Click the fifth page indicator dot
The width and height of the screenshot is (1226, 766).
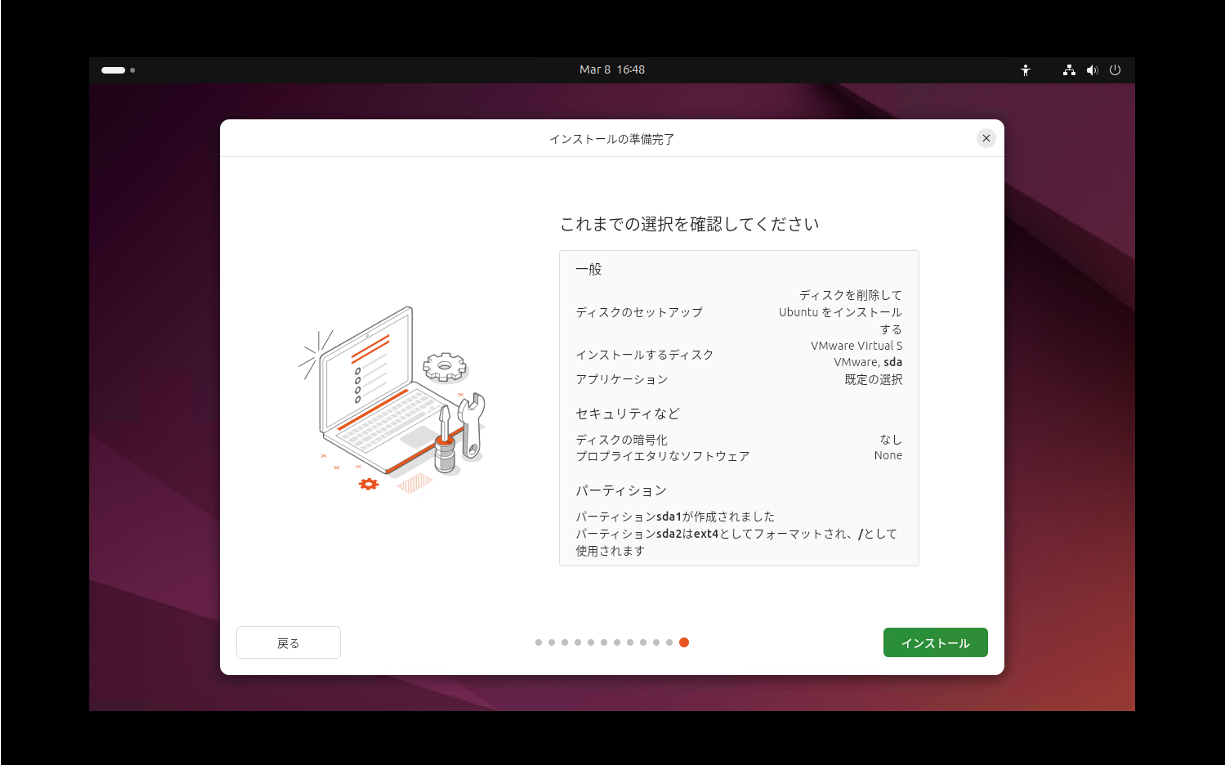coord(591,642)
